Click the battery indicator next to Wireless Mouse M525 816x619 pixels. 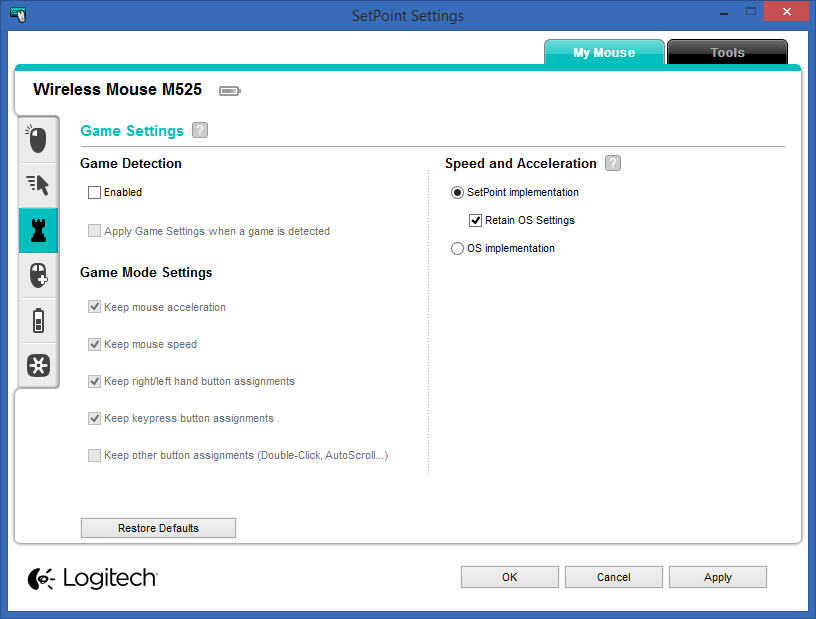pos(230,91)
